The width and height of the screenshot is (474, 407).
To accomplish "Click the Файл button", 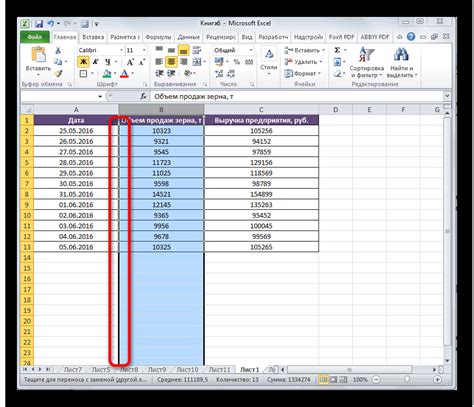I will (35, 37).
